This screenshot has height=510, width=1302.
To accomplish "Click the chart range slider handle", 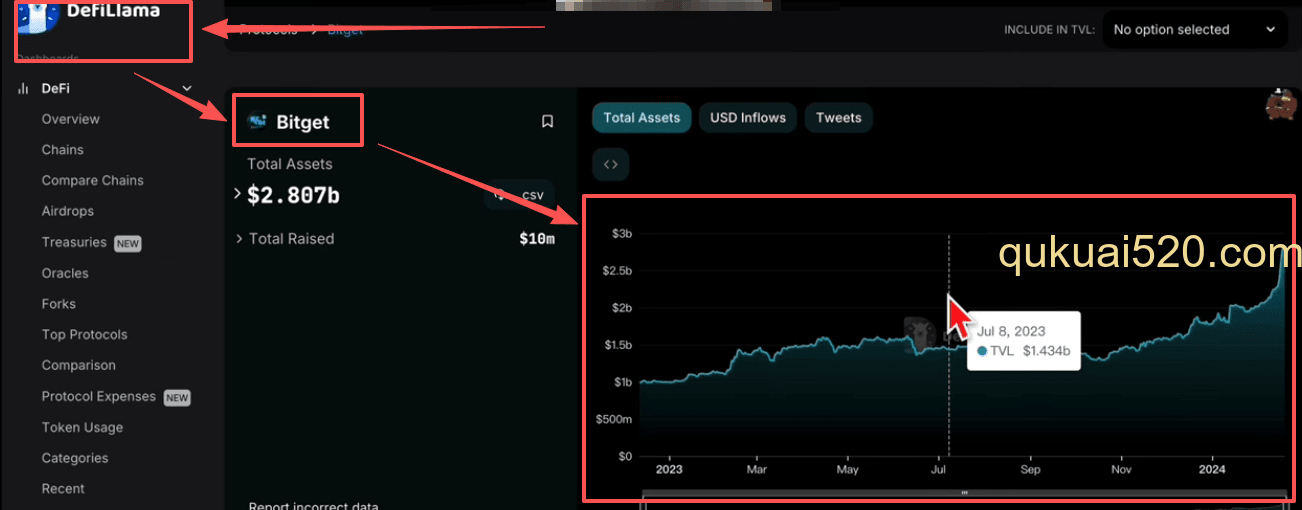I will [x=965, y=493].
